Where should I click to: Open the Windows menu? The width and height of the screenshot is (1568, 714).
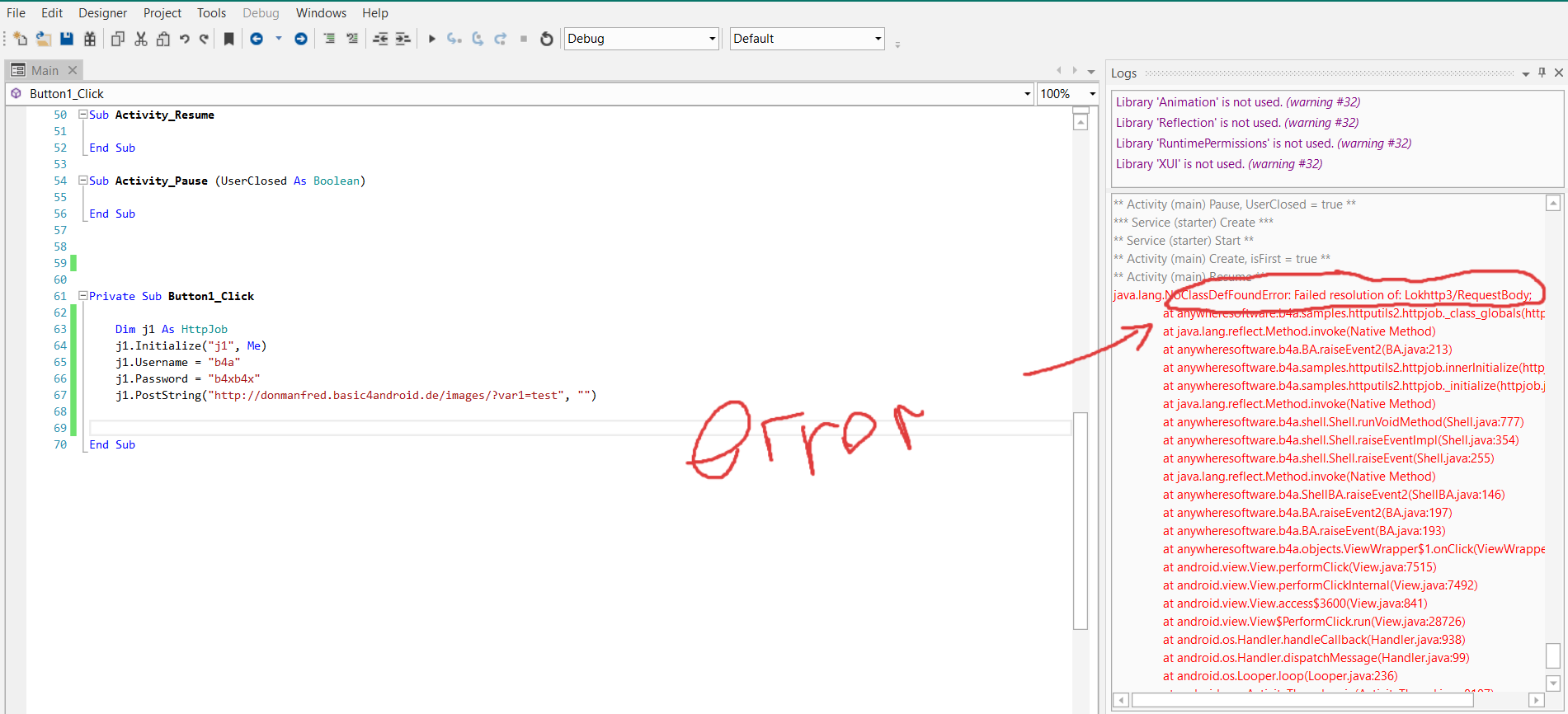pos(321,13)
